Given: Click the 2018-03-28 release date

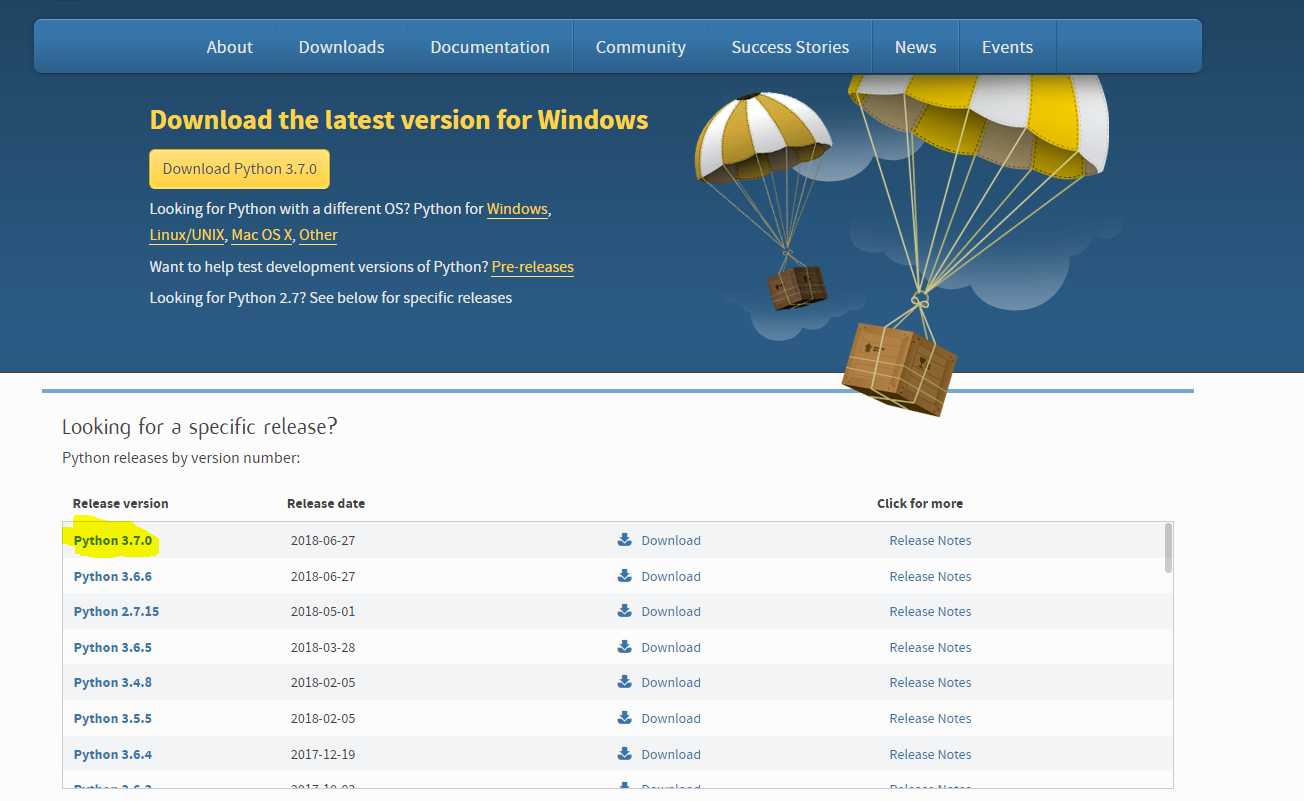Looking at the screenshot, I should 323,647.
